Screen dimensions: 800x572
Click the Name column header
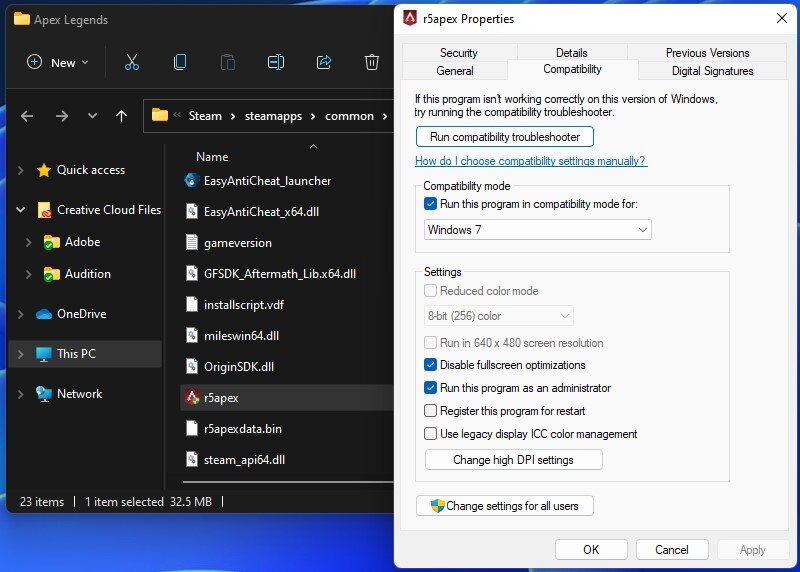click(x=212, y=157)
